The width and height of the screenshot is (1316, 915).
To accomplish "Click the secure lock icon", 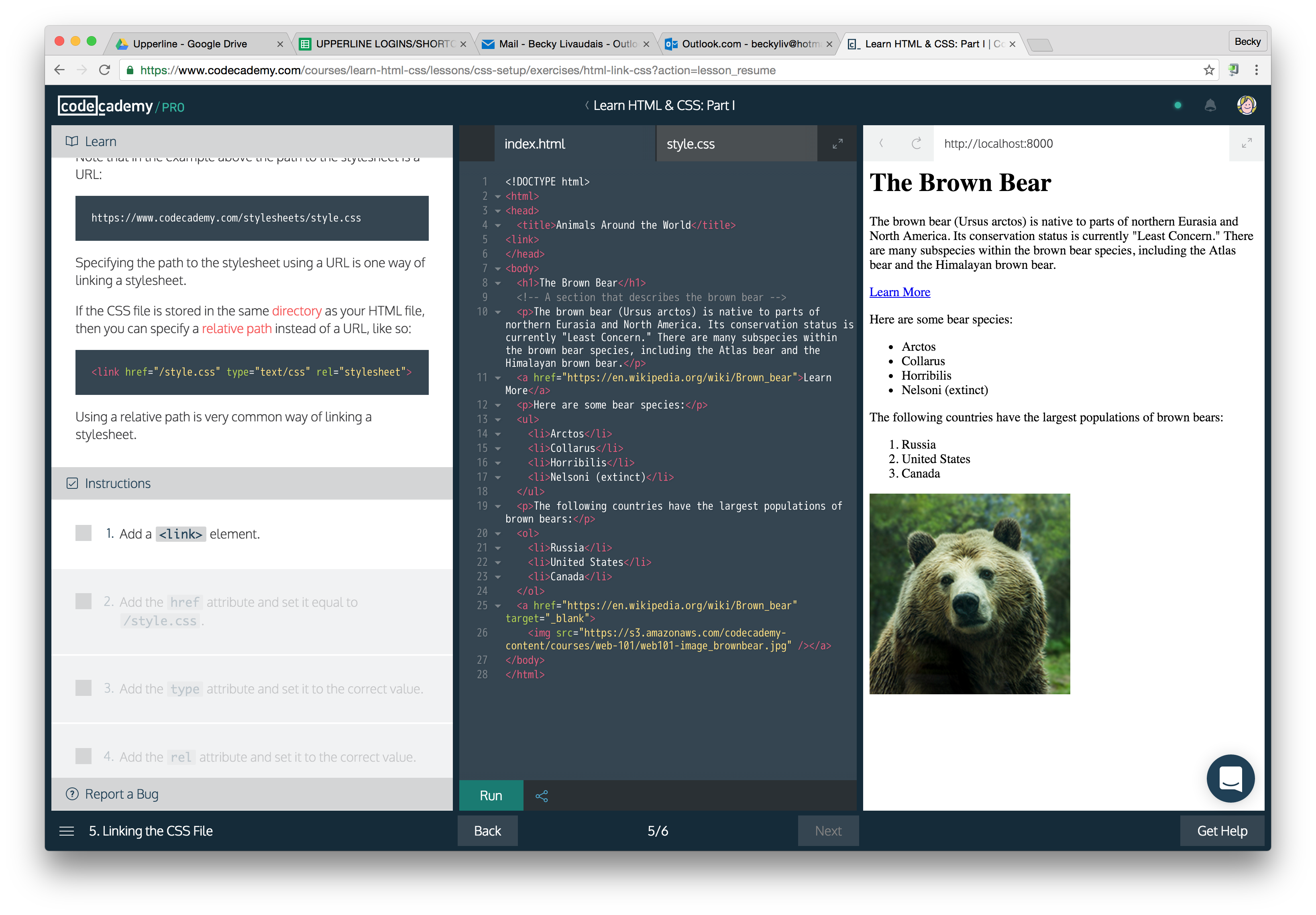I will (x=130, y=71).
